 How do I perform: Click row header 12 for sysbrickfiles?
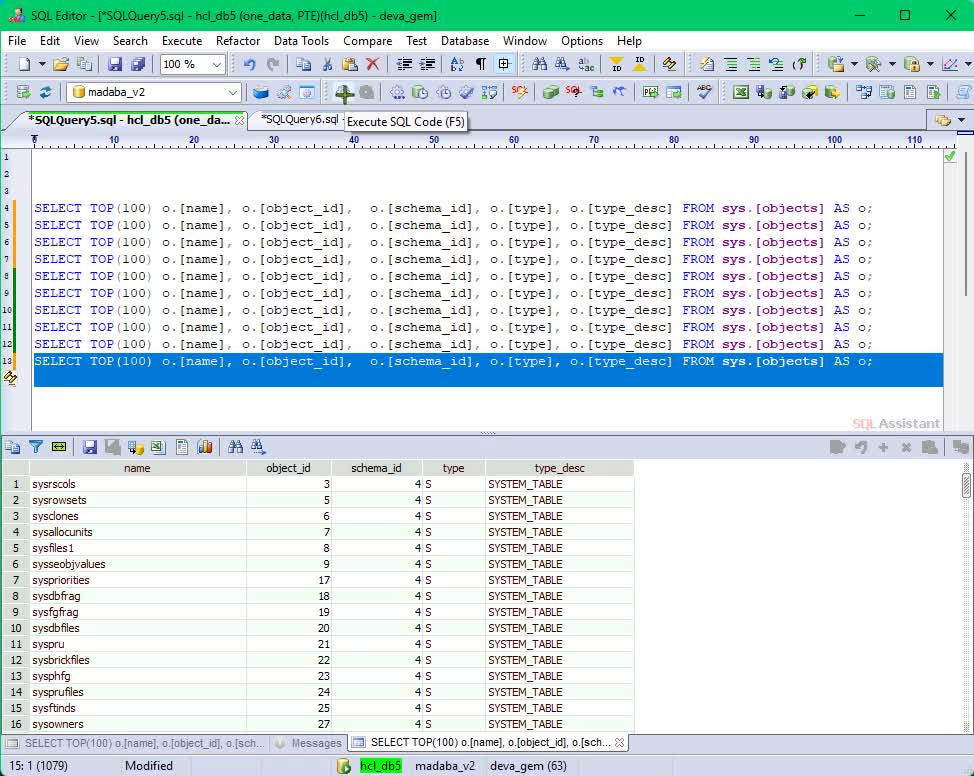coord(16,660)
